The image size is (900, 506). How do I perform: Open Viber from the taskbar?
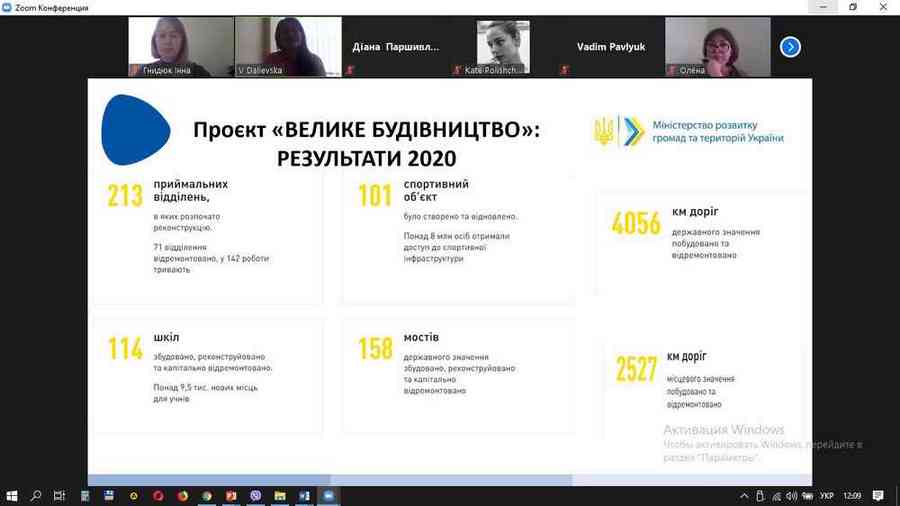(256, 495)
